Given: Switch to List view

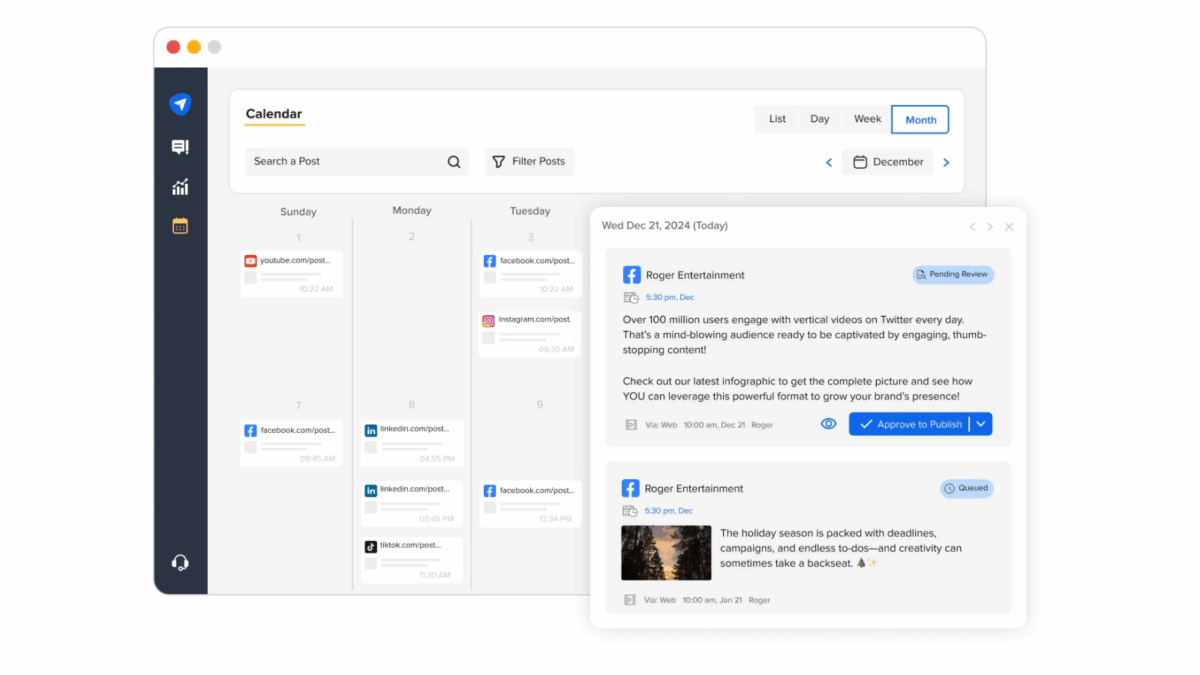Looking at the screenshot, I should (777, 119).
